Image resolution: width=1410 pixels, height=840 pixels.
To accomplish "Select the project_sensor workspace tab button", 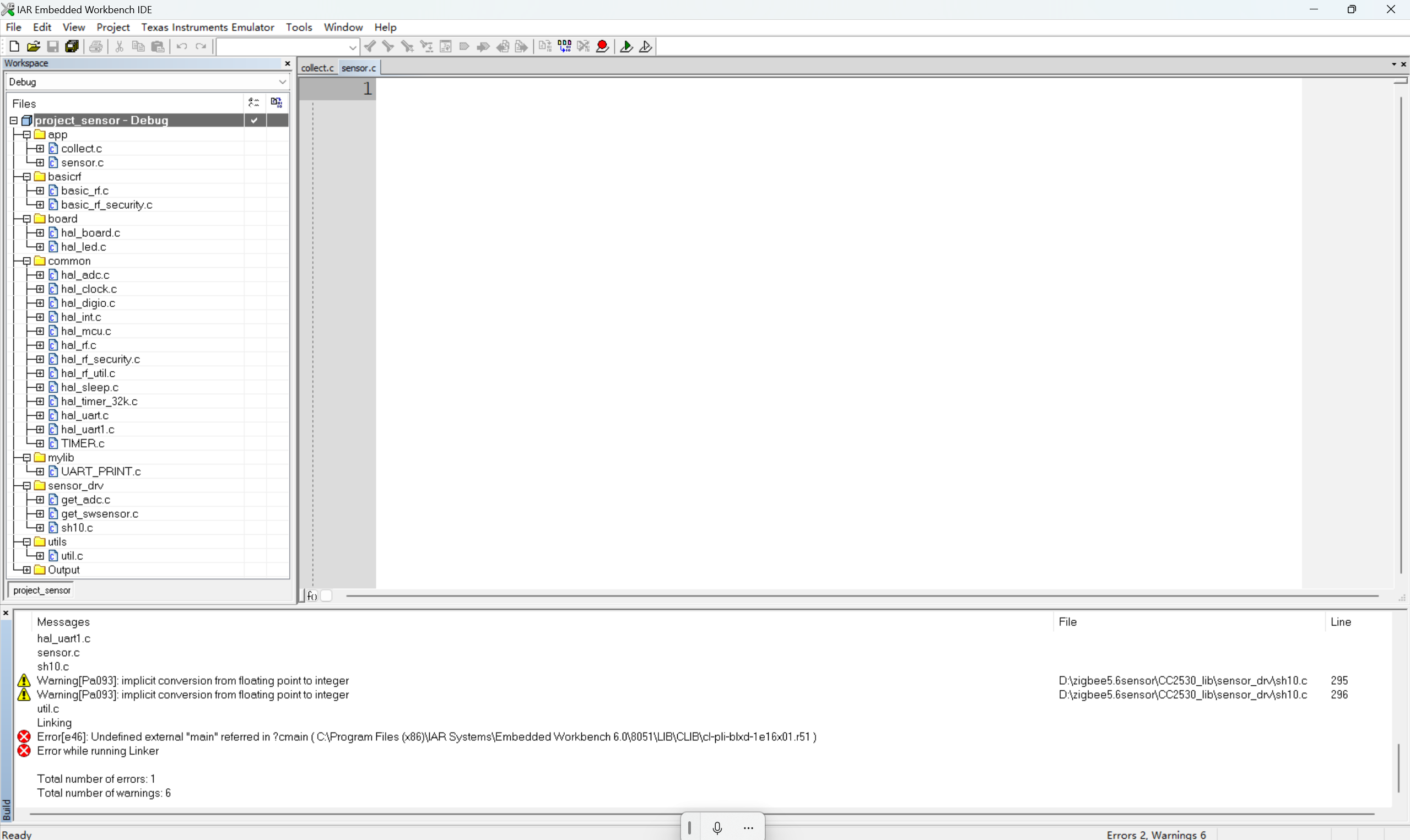I will click(41, 590).
